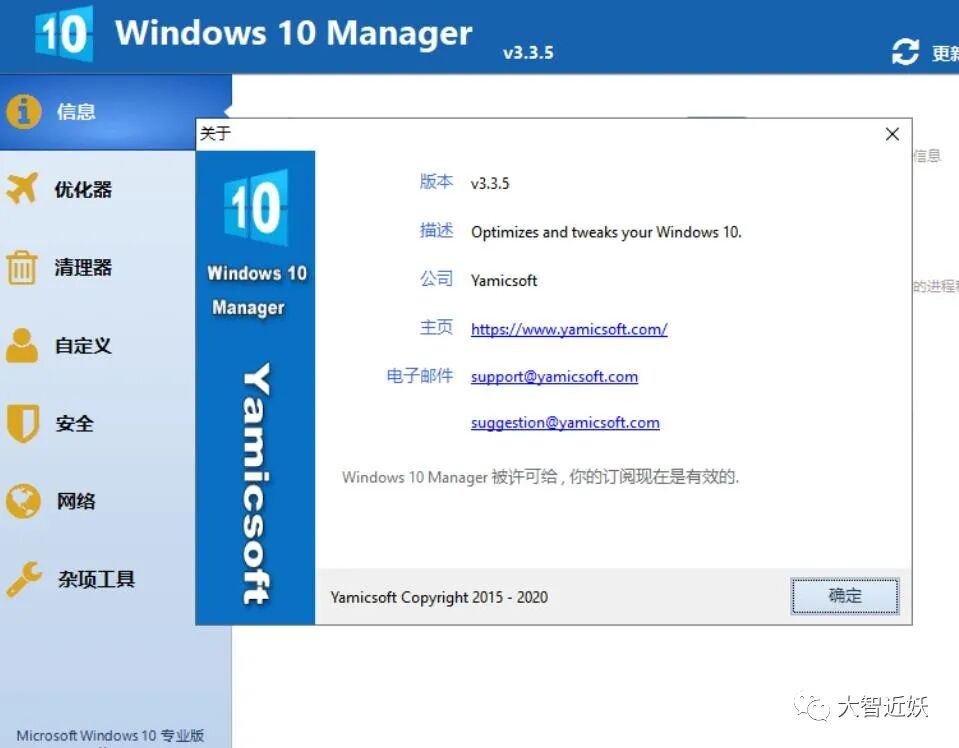This screenshot has width=959, height=748.
Task: Click the 关于 dialog title
Action: pyautogui.click(x=215, y=133)
